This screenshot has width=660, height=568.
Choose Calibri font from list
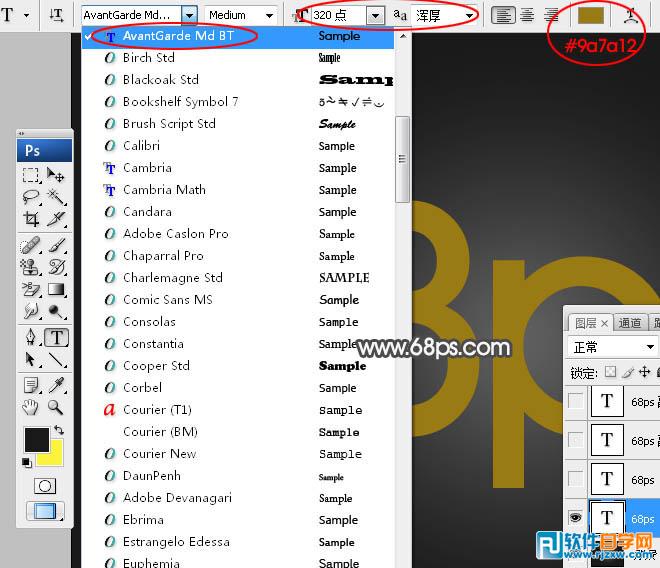[x=238, y=146]
